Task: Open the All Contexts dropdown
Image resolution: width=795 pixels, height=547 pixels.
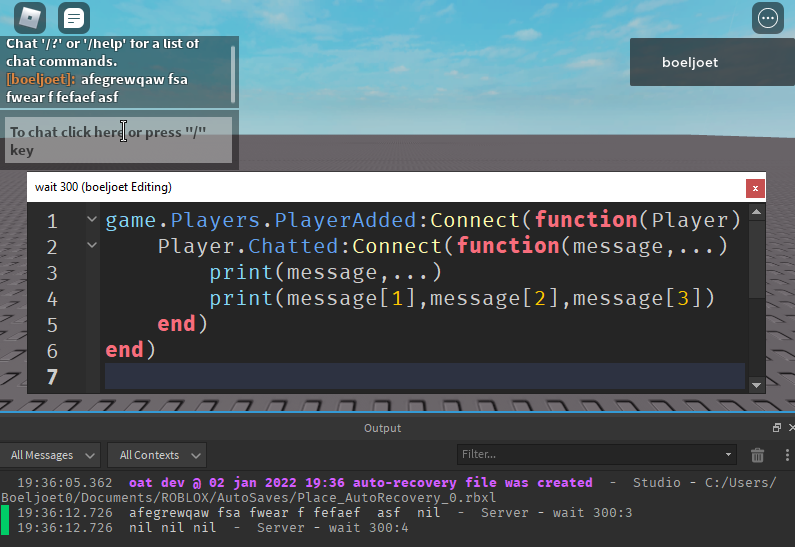Action: [x=157, y=455]
